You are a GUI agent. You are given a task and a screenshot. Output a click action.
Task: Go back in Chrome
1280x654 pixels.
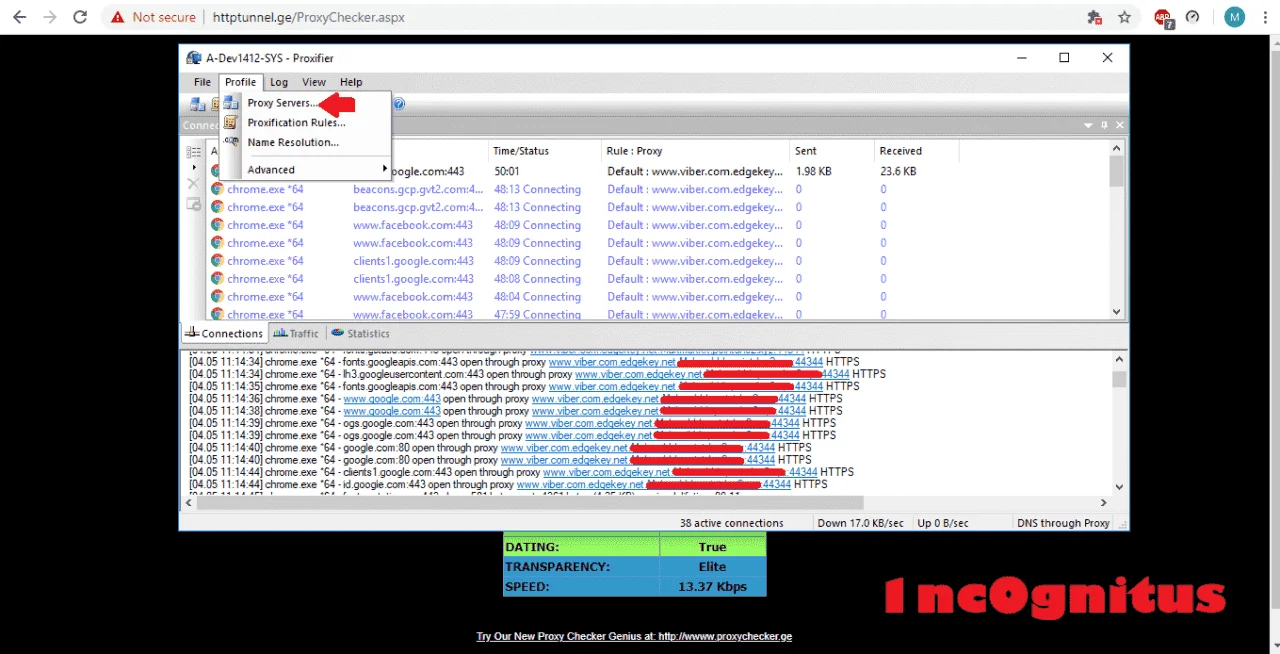pos(19,17)
